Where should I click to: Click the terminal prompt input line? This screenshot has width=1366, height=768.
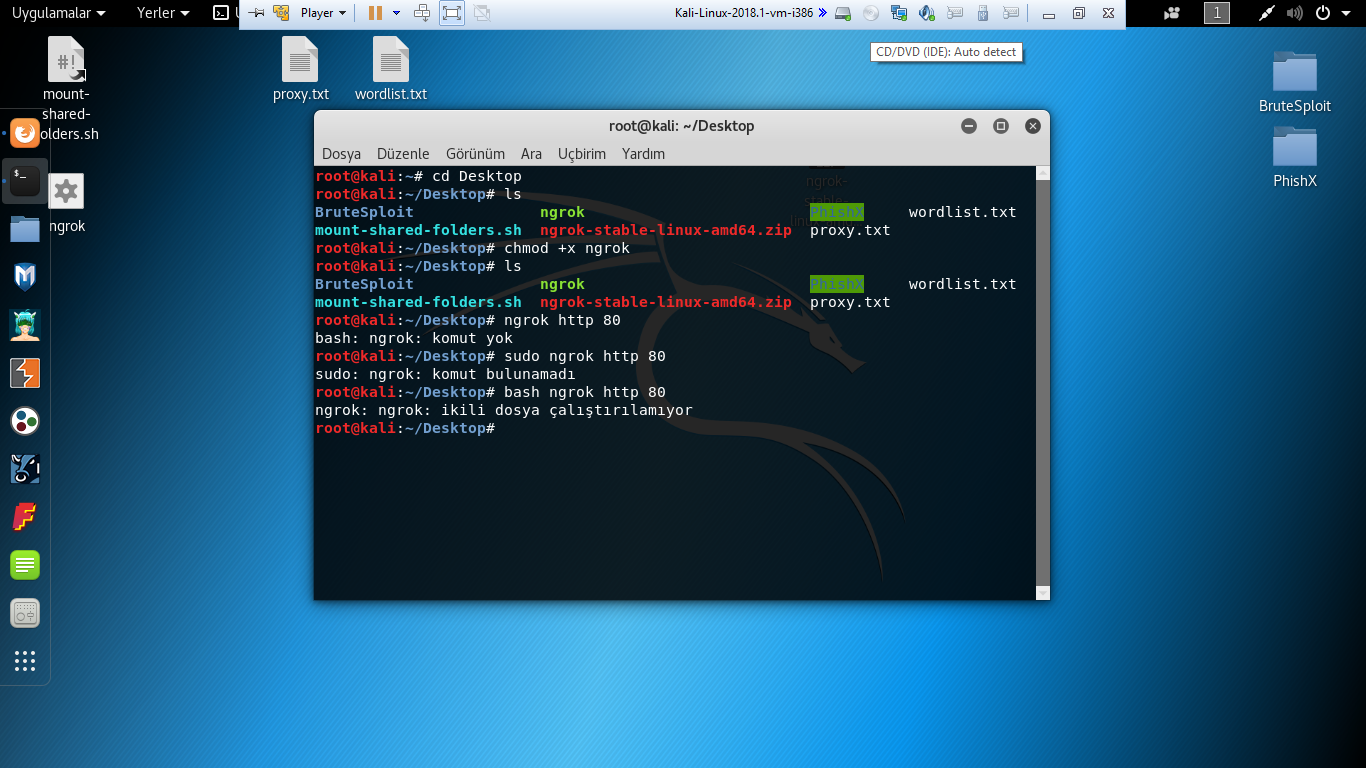pos(675,428)
